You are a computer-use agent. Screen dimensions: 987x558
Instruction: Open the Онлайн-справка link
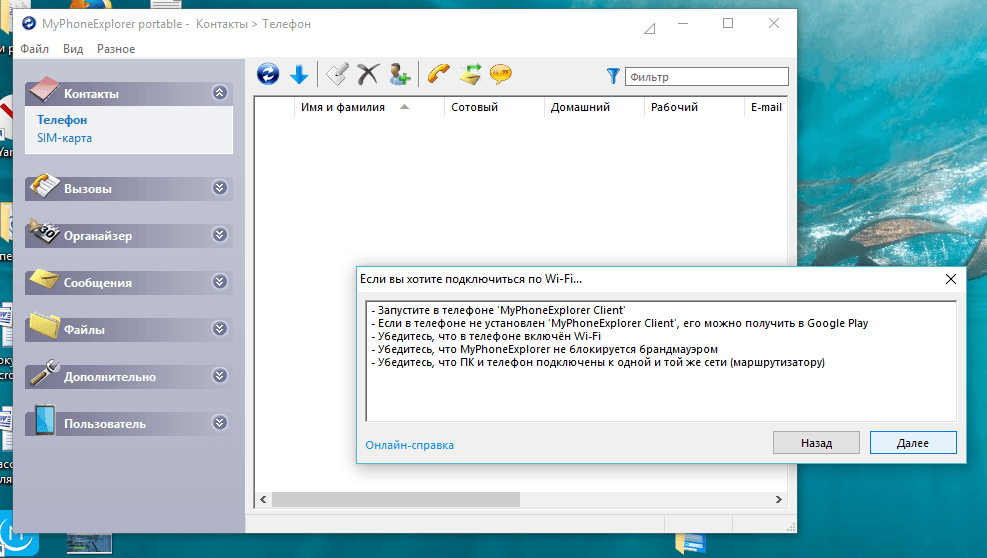tap(409, 445)
